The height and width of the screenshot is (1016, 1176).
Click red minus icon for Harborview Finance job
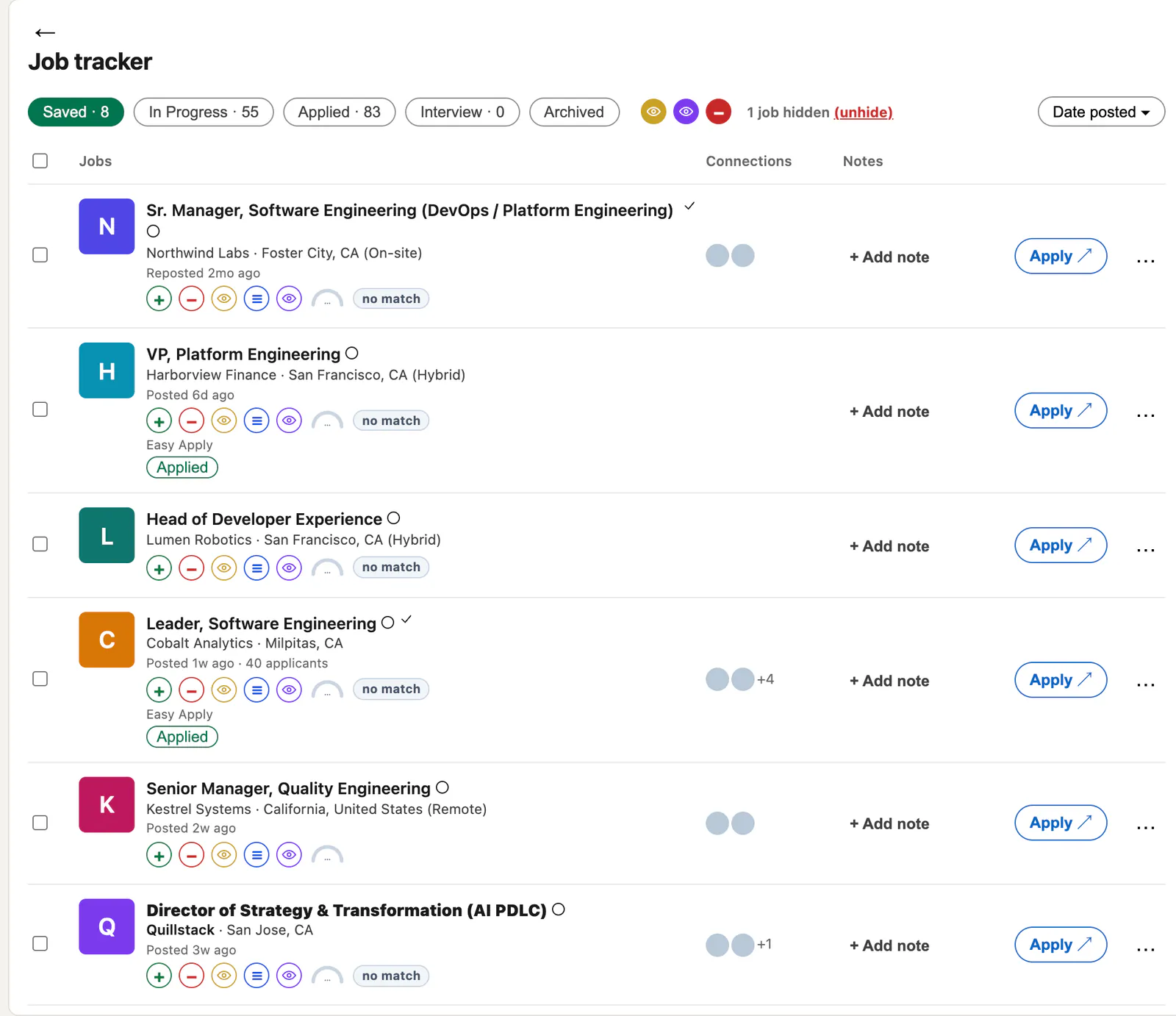click(191, 421)
